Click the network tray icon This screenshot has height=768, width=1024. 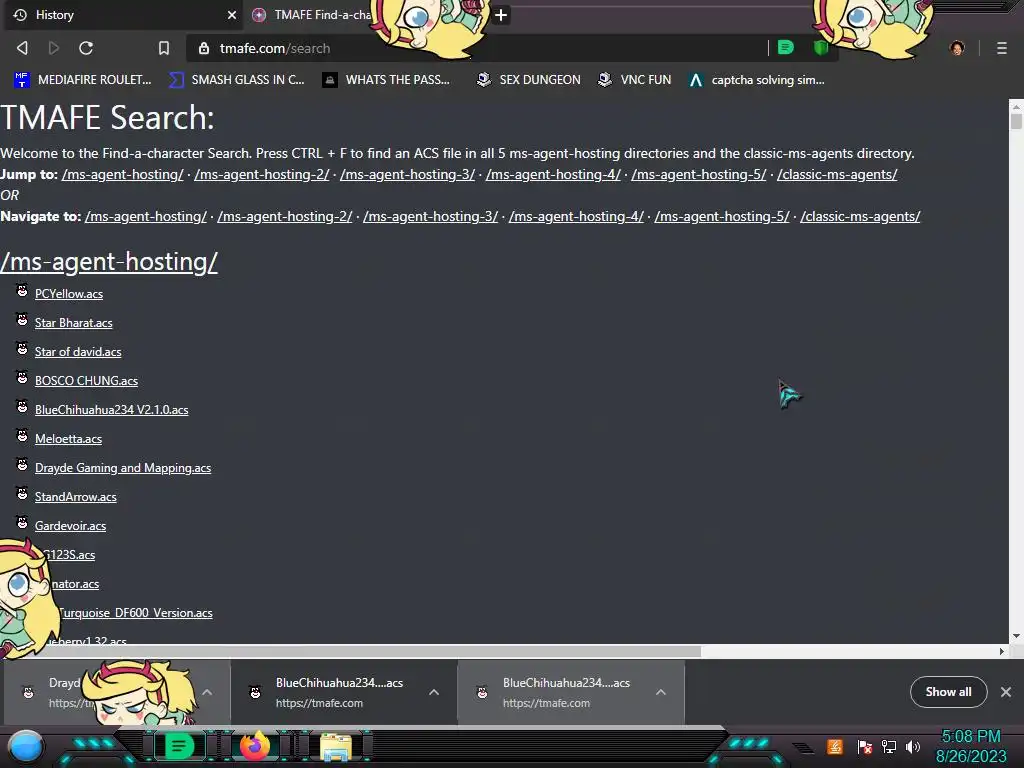click(x=889, y=746)
